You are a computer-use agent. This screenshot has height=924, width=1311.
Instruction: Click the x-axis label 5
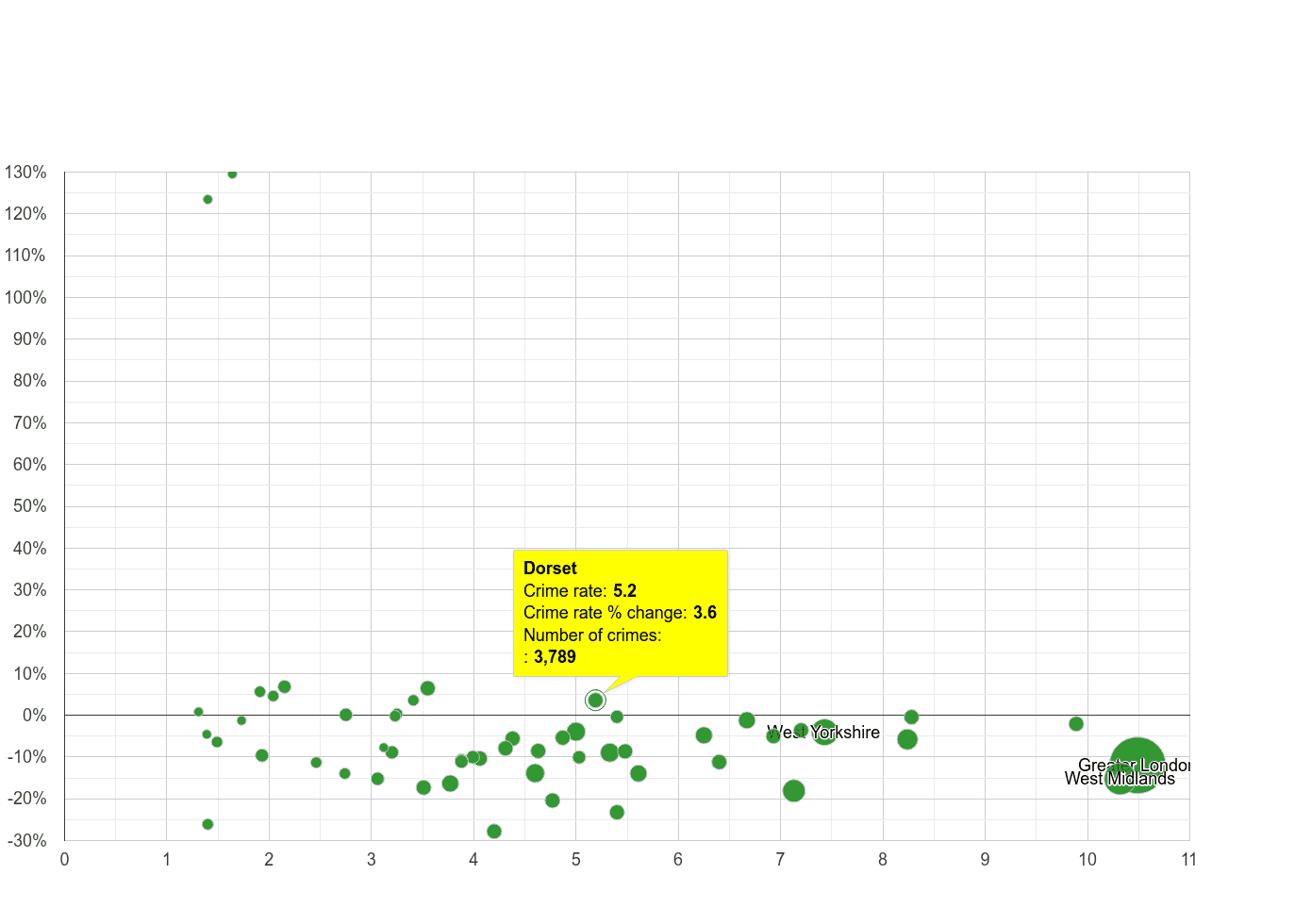pos(576,860)
